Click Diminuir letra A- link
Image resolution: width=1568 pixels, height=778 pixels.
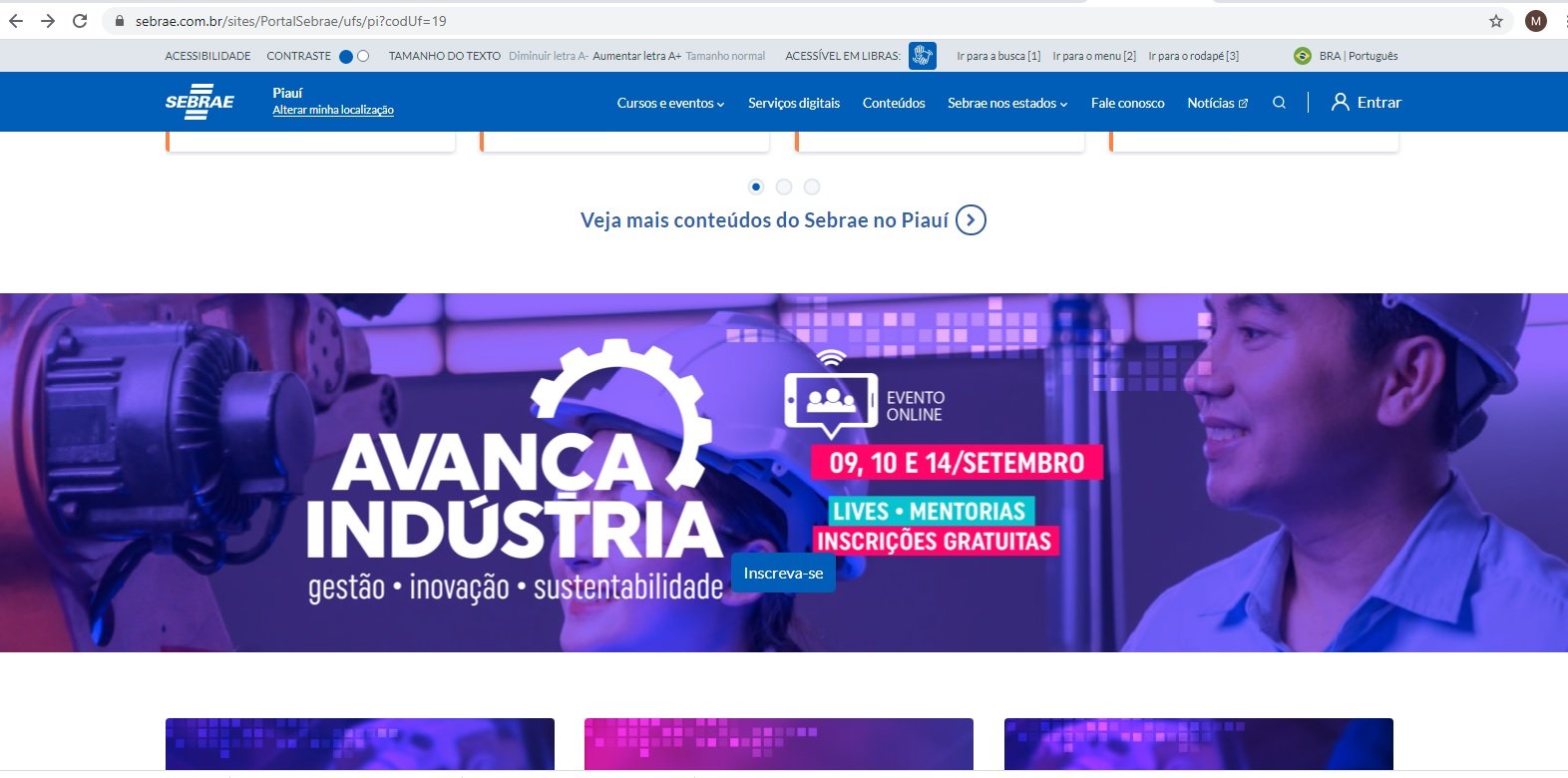point(548,56)
